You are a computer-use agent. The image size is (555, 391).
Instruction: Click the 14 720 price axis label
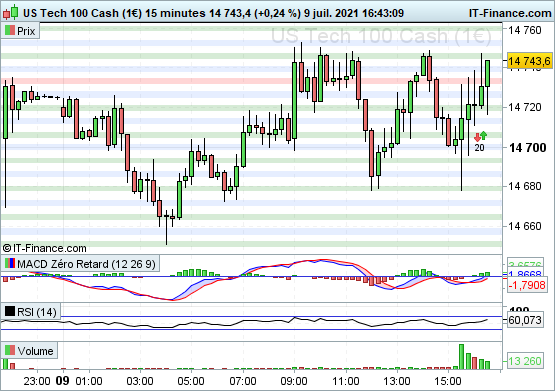pyautogui.click(x=525, y=107)
